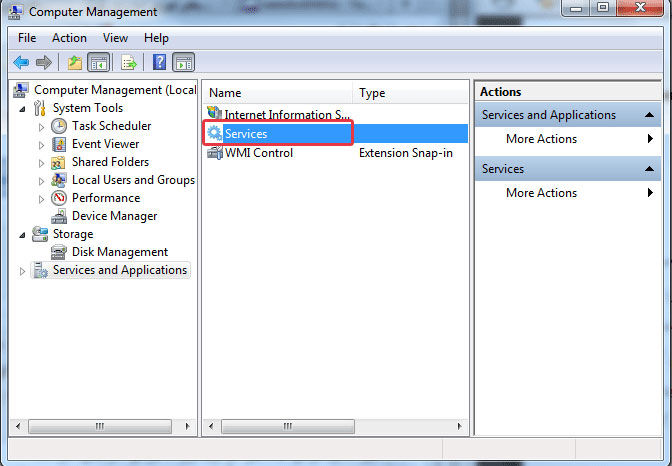672x466 pixels.
Task: Click the Internet Information Services icon
Action: tap(214, 114)
